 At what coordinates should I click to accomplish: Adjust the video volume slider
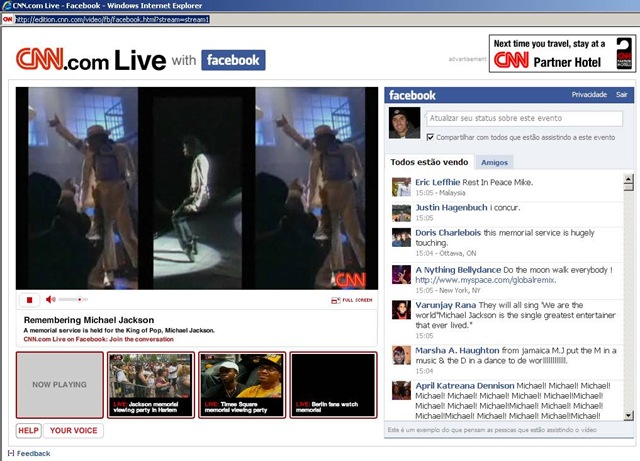pos(73,299)
